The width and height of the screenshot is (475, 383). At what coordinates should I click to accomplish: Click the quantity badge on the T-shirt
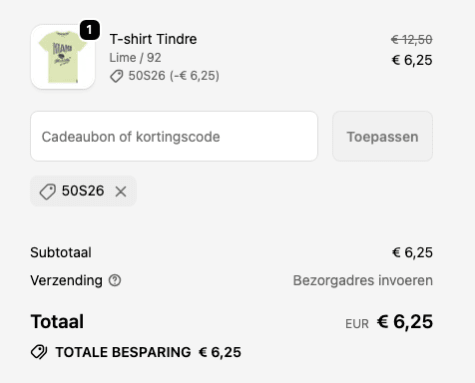pos(89,30)
